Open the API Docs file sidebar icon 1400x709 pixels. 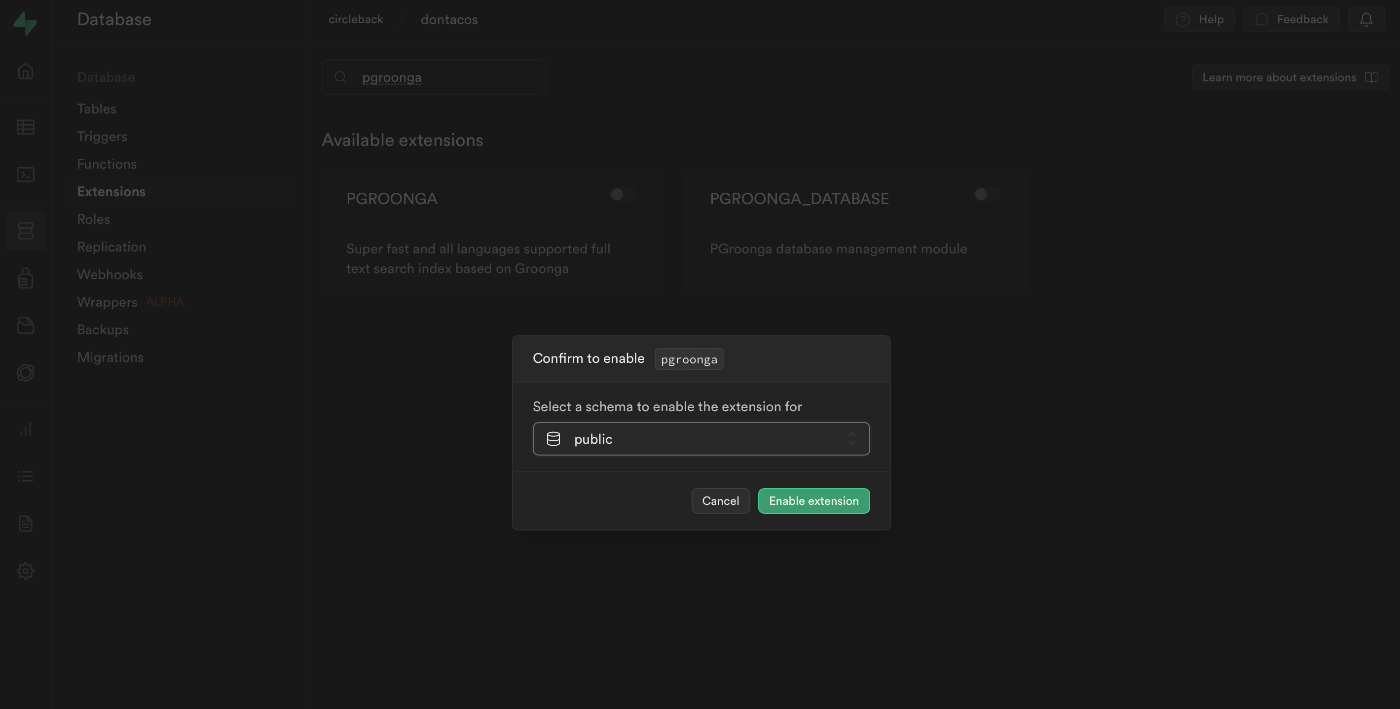click(26, 523)
